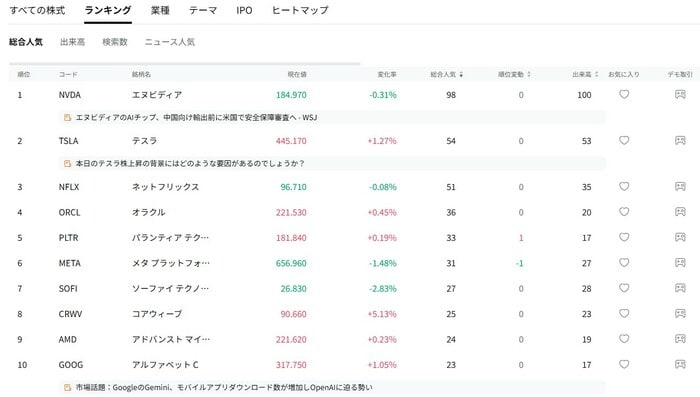Open TSLA ticker code
This screenshot has height=397, width=700.
68,141
